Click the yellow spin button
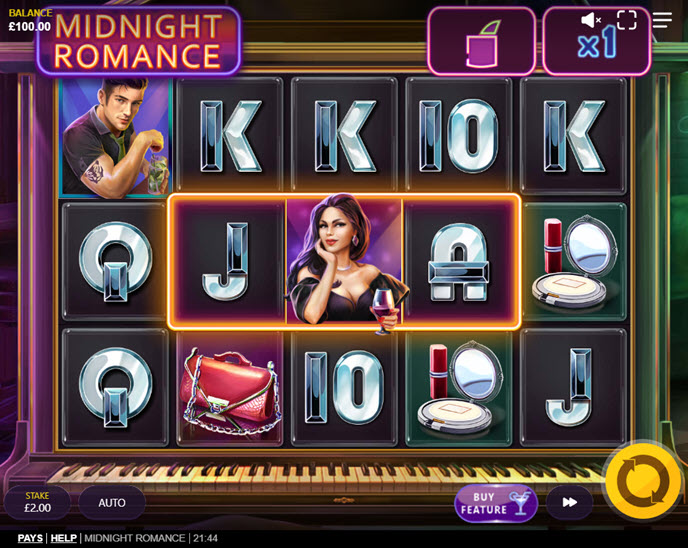 tap(642, 481)
